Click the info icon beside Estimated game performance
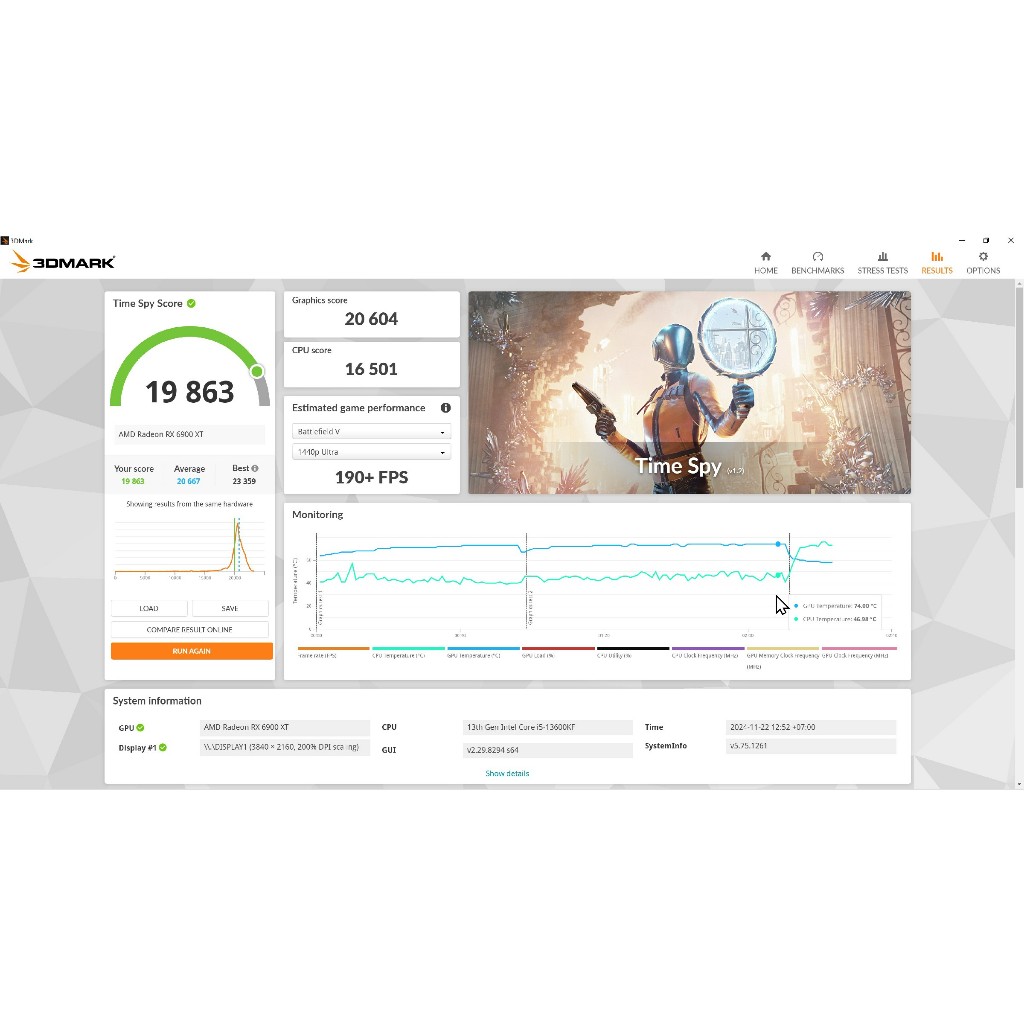This screenshot has width=1024, height=1024. pos(445,408)
